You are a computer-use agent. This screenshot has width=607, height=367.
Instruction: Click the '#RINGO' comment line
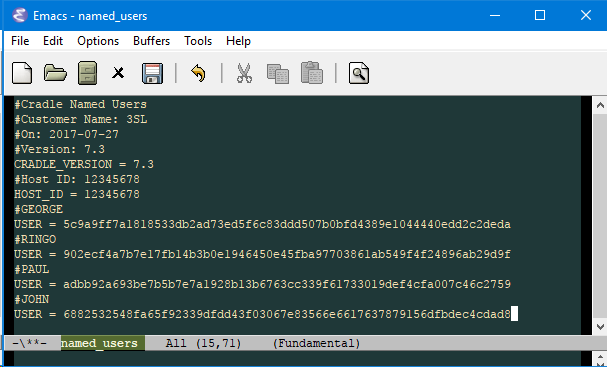[35, 239]
